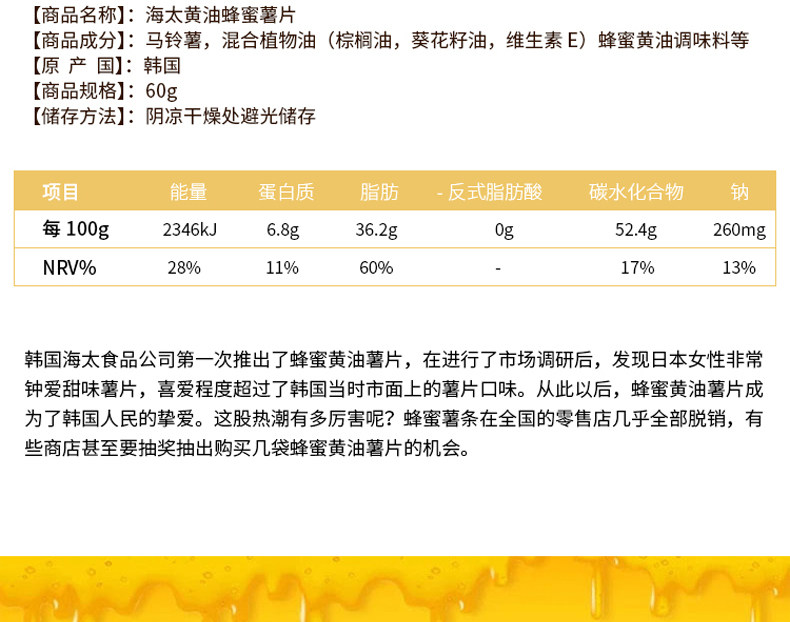Click the table header 钠
This screenshot has width=790, height=622.
[740, 192]
